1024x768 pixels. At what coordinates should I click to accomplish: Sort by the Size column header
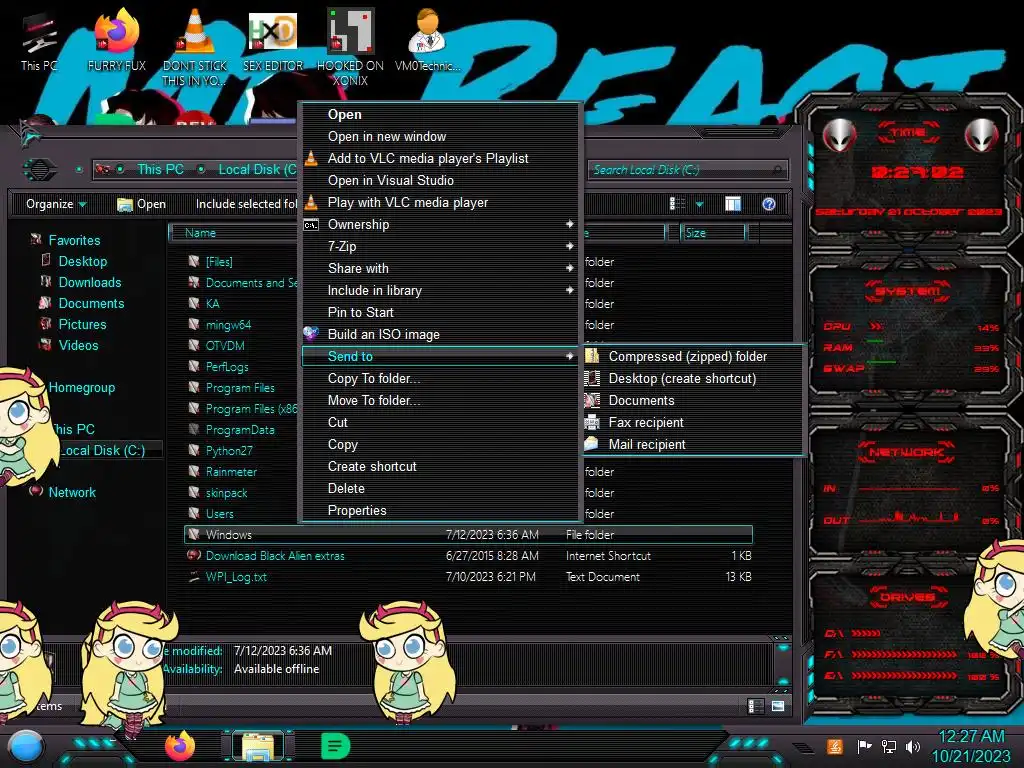tap(712, 232)
